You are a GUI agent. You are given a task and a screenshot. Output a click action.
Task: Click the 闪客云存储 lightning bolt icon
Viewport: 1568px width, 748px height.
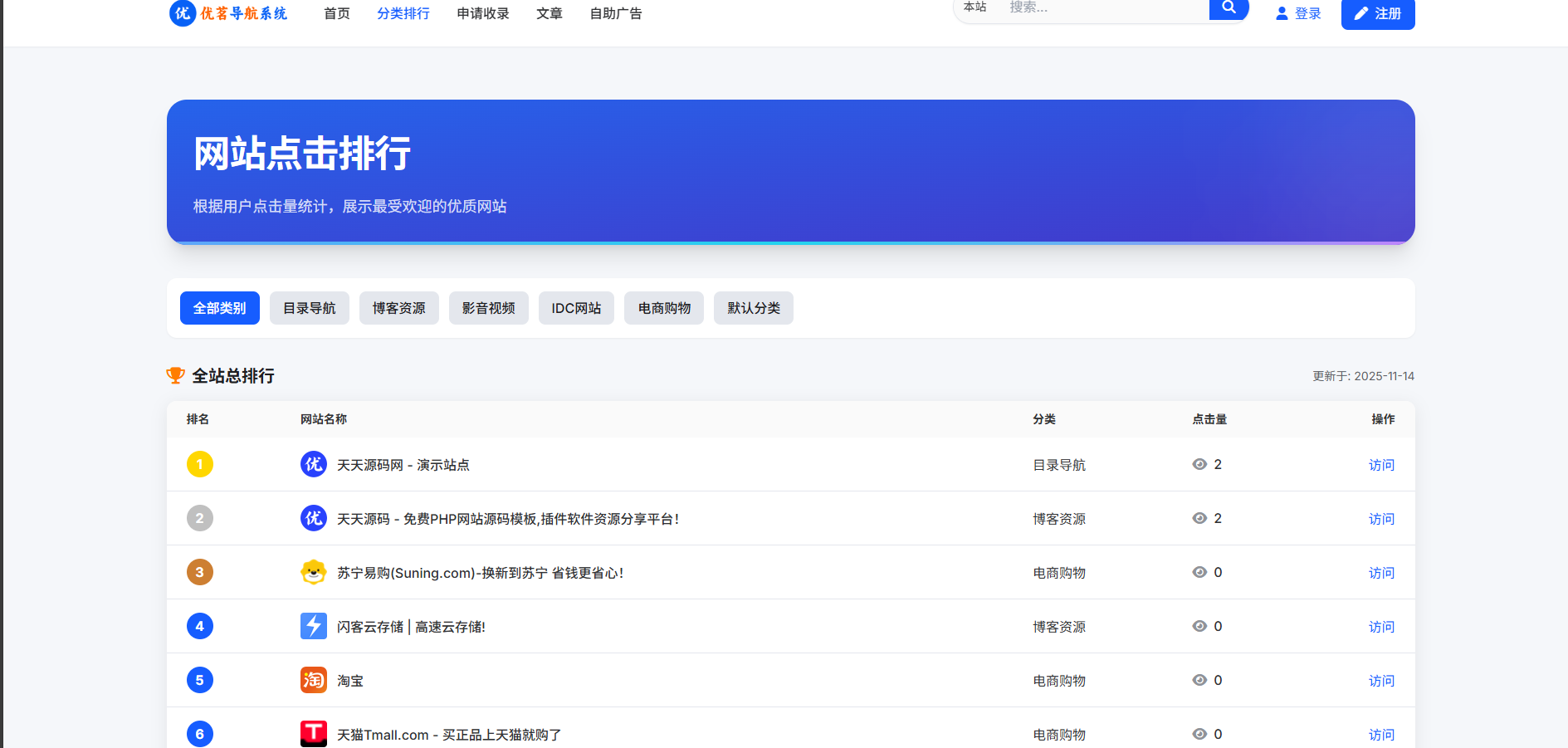coord(313,626)
